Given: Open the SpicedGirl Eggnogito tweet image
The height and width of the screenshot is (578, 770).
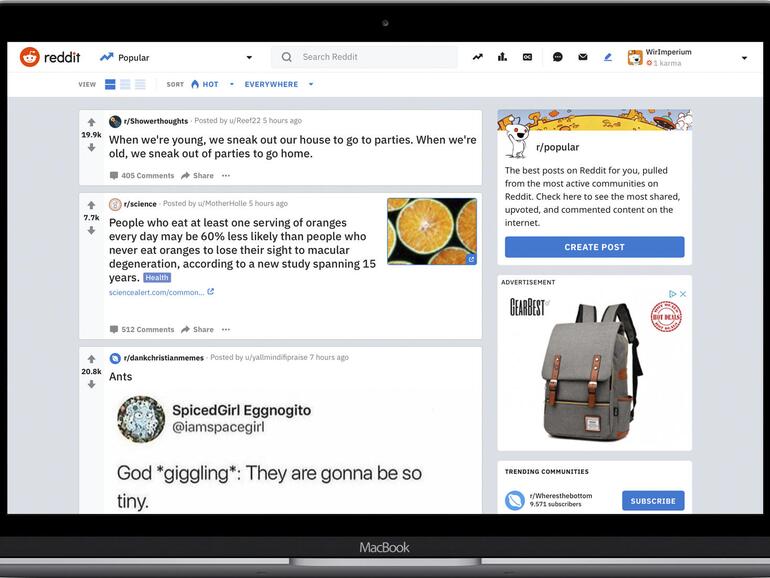Looking at the screenshot, I should click(x=292, y=452).
